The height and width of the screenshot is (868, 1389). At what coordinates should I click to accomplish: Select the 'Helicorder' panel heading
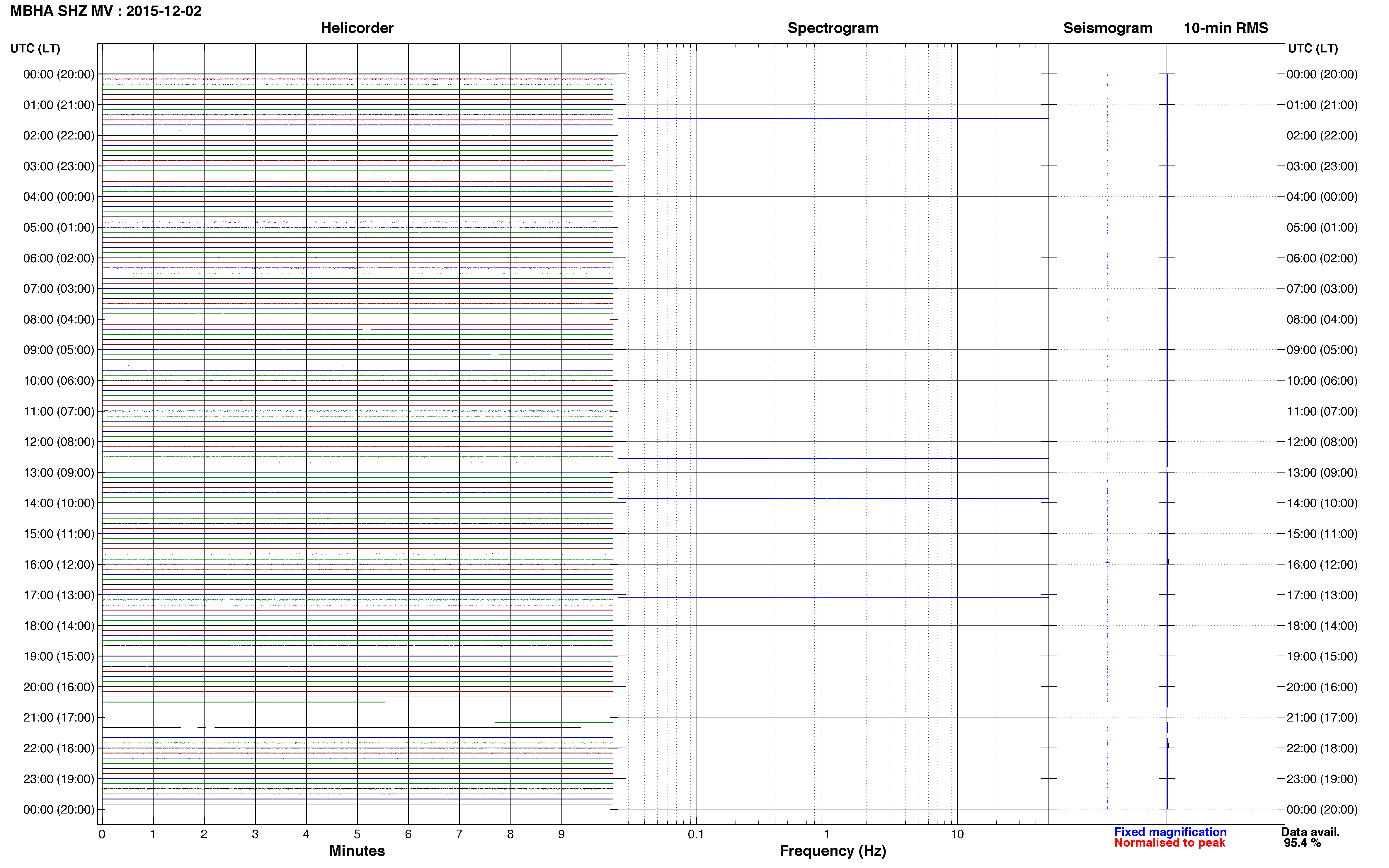(x=357, y=28)
